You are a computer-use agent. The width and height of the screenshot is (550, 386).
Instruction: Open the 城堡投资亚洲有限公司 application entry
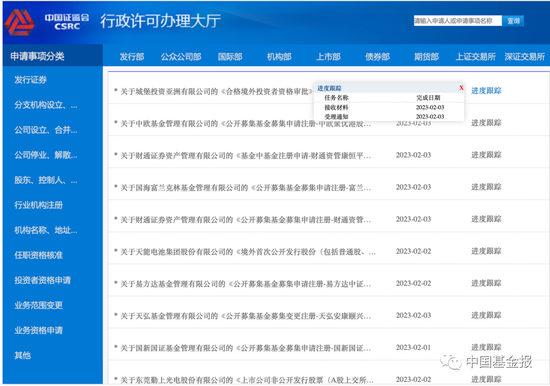[x=216, y=92]
